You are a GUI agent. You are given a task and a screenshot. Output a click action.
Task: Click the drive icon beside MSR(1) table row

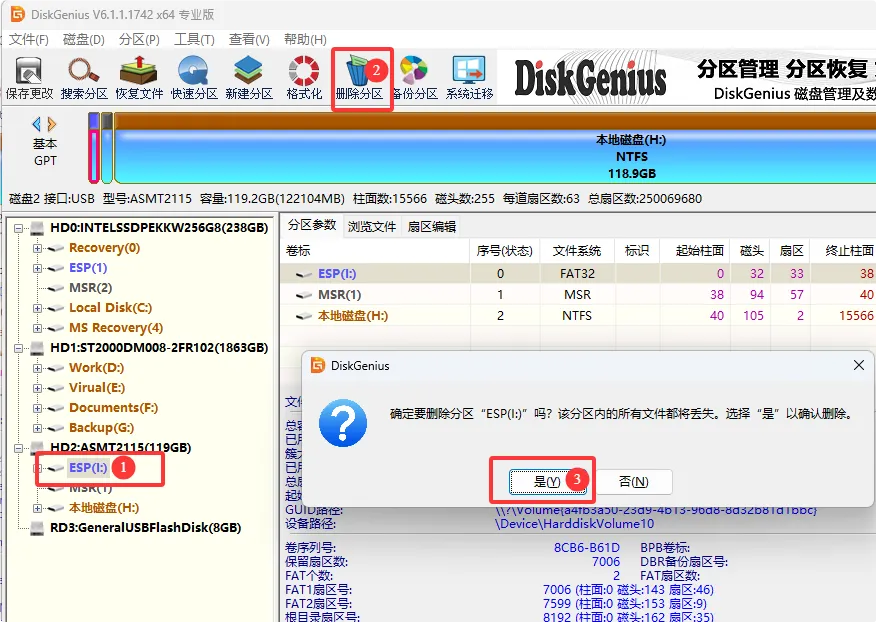(303, 295)
